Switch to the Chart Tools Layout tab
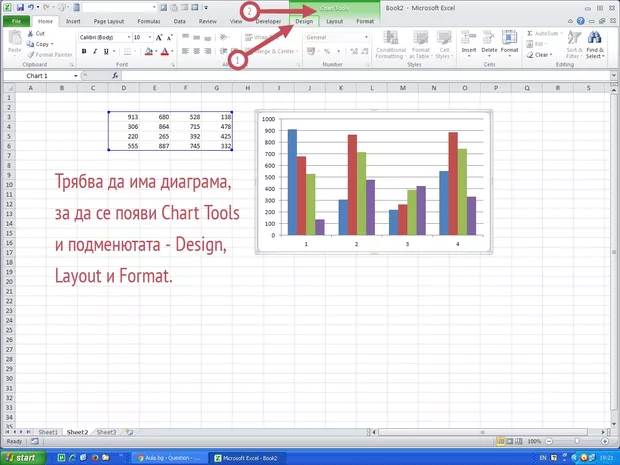Image resolution: width=620 pixels, height=465 pixels. point(335,21)
